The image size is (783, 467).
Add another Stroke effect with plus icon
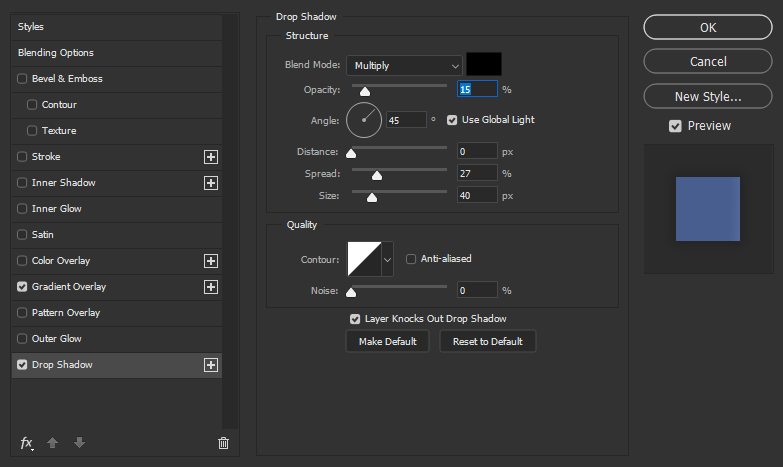[x=211, y=157]
